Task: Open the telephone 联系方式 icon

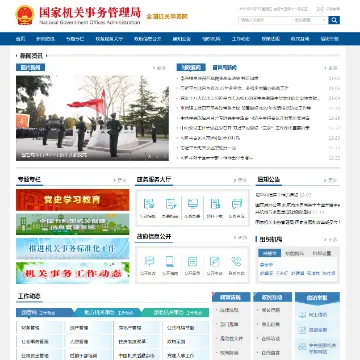Action: point(236,261)
